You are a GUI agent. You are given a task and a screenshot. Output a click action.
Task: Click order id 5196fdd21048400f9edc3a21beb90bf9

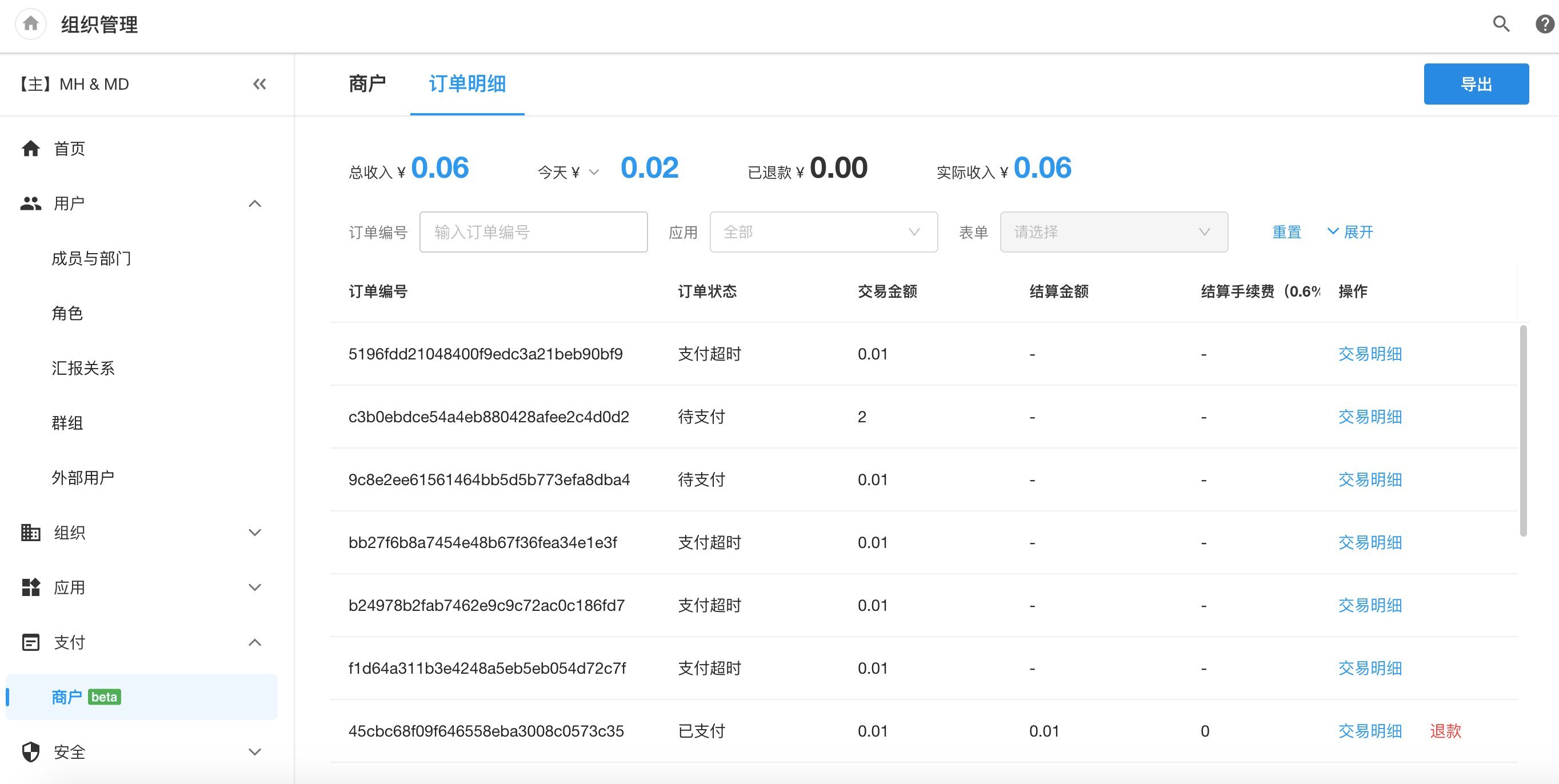[x=485, y=354]
